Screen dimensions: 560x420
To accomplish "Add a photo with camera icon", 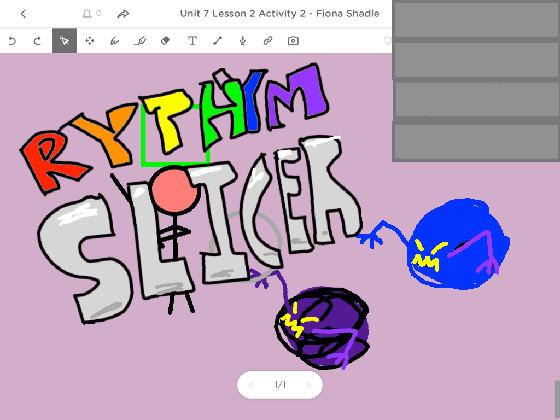I will click(293, 41).
